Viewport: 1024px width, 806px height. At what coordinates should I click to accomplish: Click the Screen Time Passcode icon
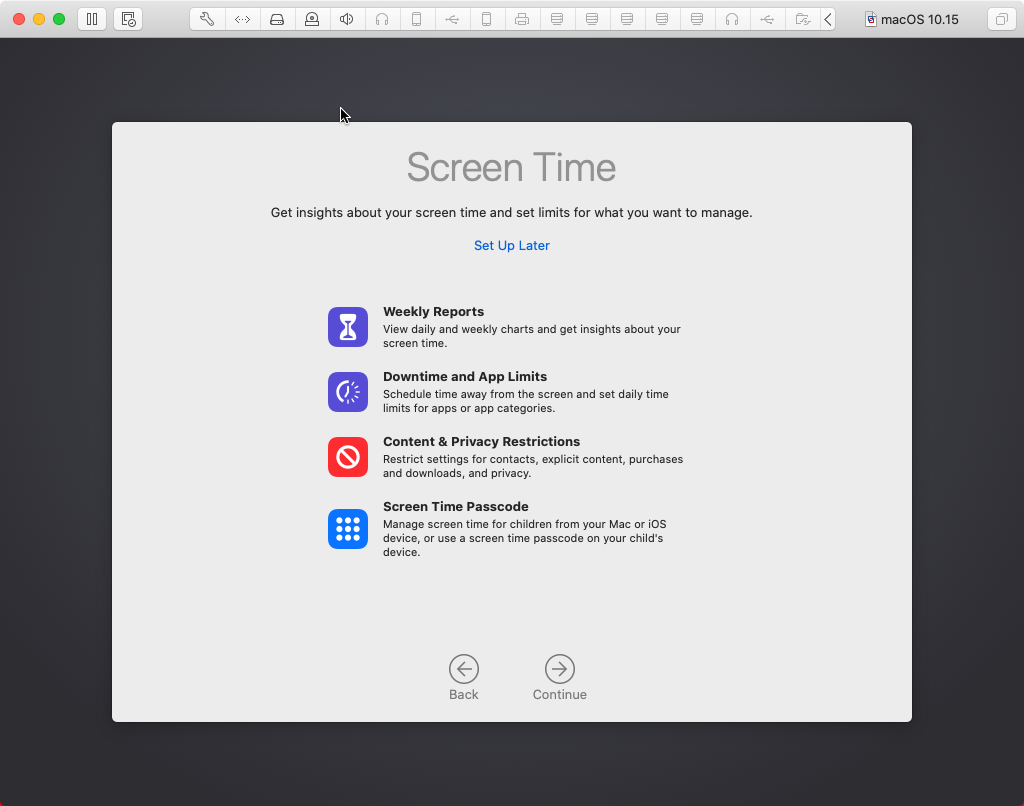coord(347,529)
